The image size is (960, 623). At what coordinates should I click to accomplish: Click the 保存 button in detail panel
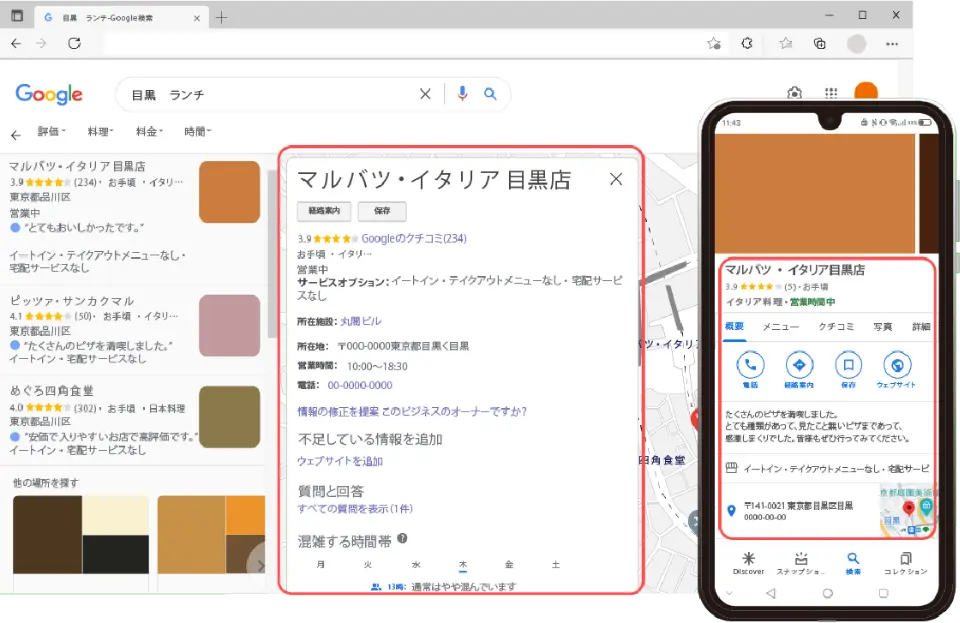click(382, 211)
